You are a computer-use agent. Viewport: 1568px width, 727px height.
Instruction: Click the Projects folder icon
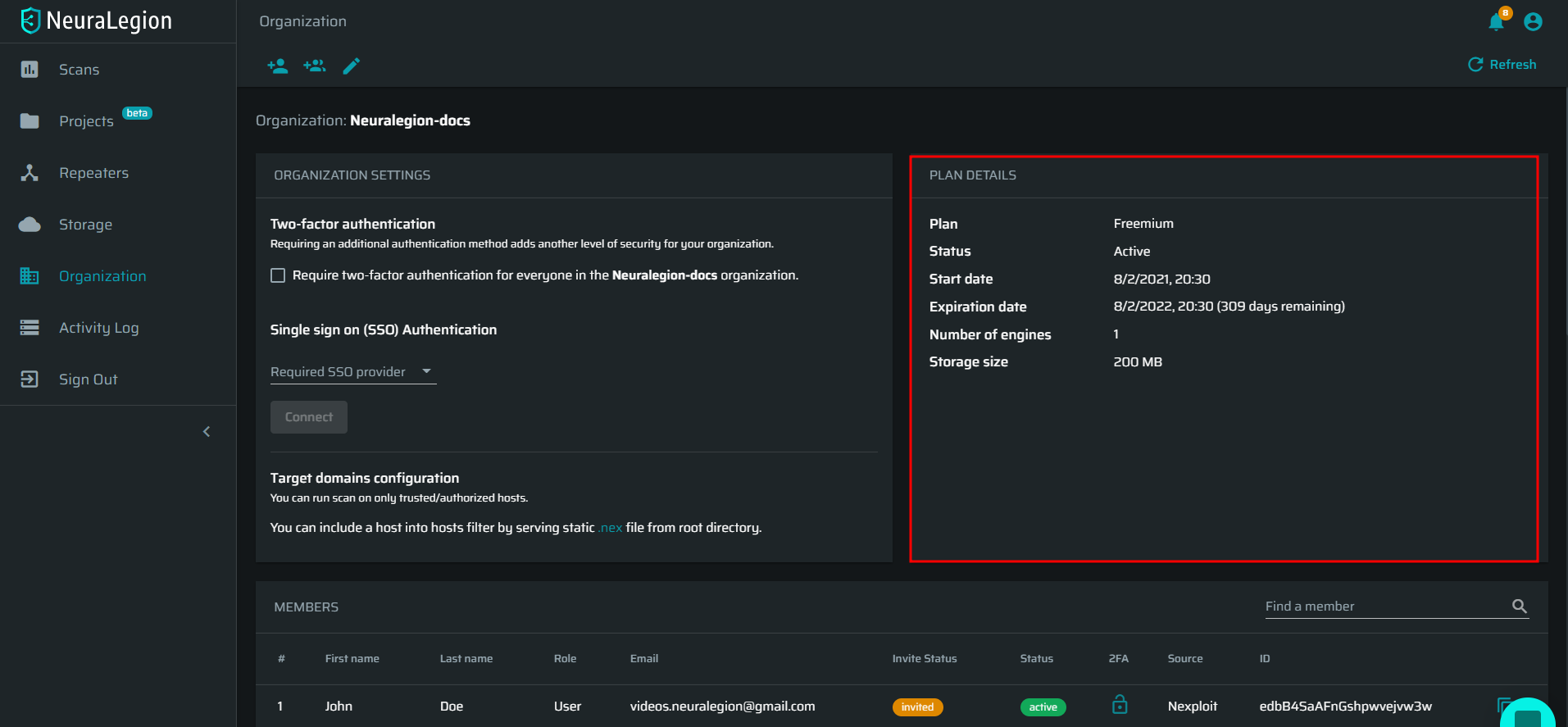(x=30, y=121)
